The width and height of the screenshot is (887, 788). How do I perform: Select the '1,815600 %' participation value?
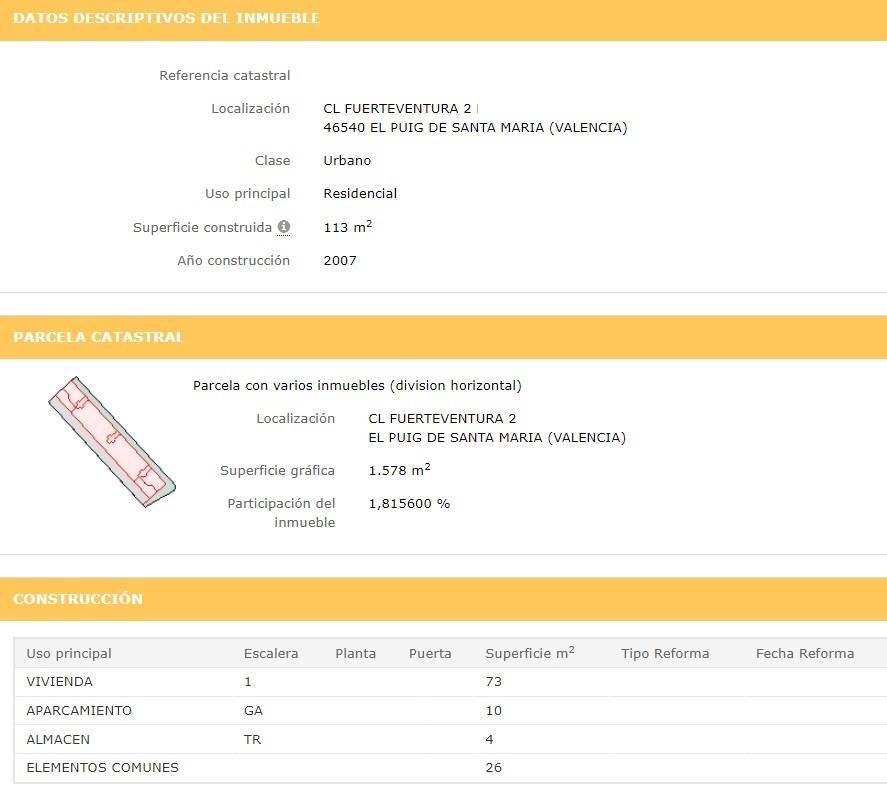point(409,503)
